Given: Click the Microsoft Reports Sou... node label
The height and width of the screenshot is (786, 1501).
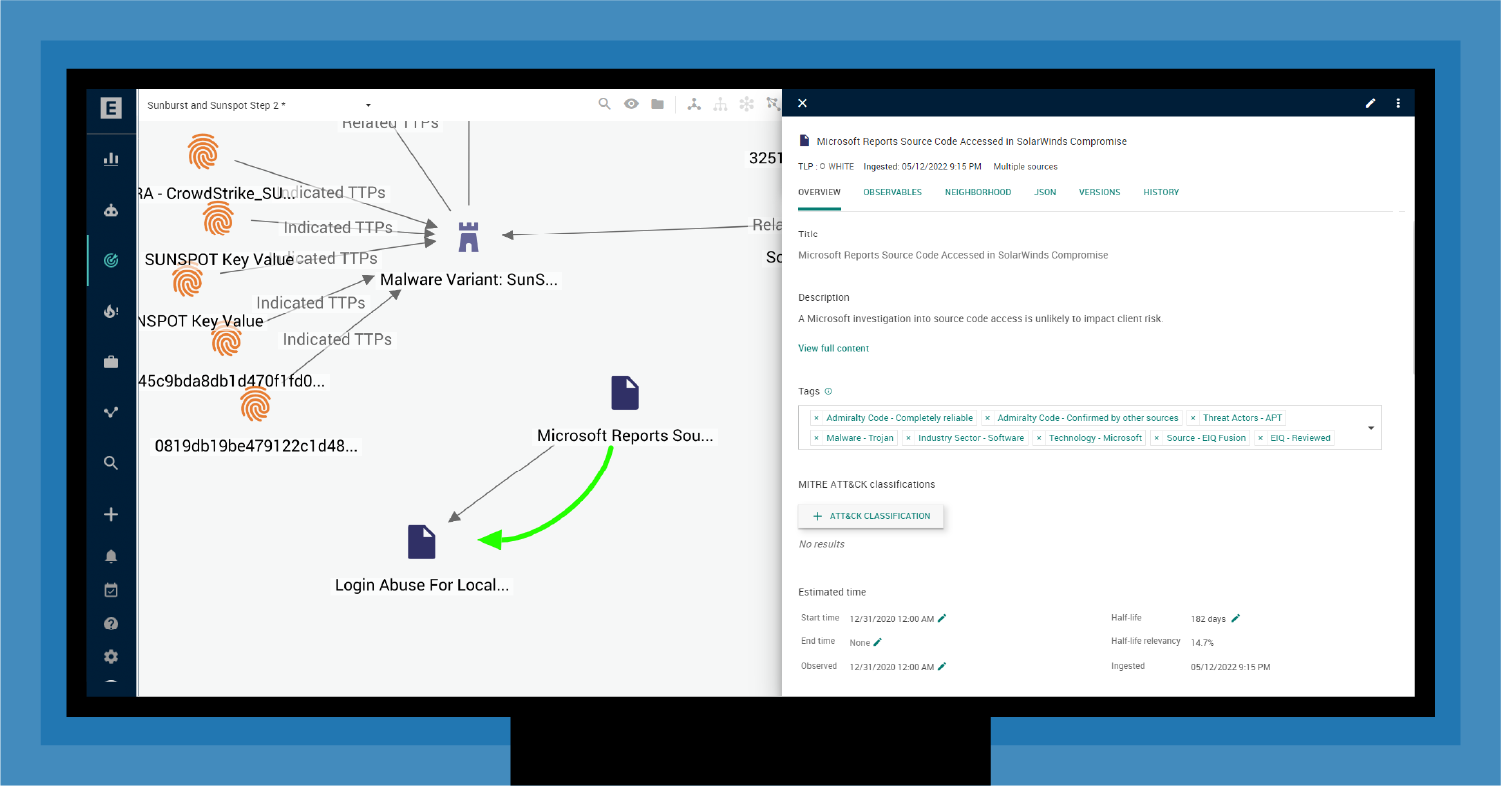Looking at the screenshot, I should click(626, 436).
